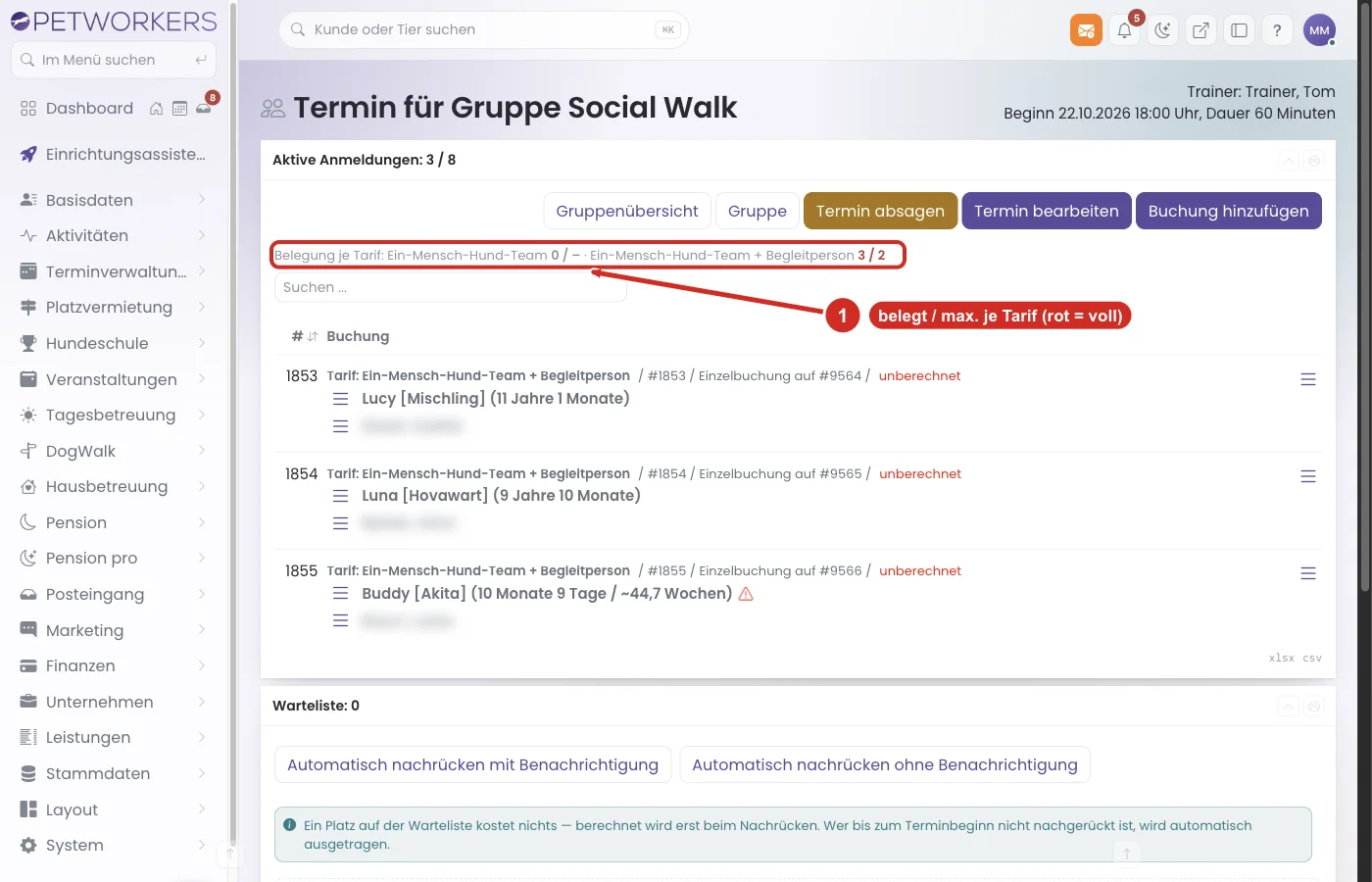The height and width of the screenshot is (882, 1372).
Task: Click the warning triangle next to Buddy
Action: pyautogui.click(x=746, y=594)
